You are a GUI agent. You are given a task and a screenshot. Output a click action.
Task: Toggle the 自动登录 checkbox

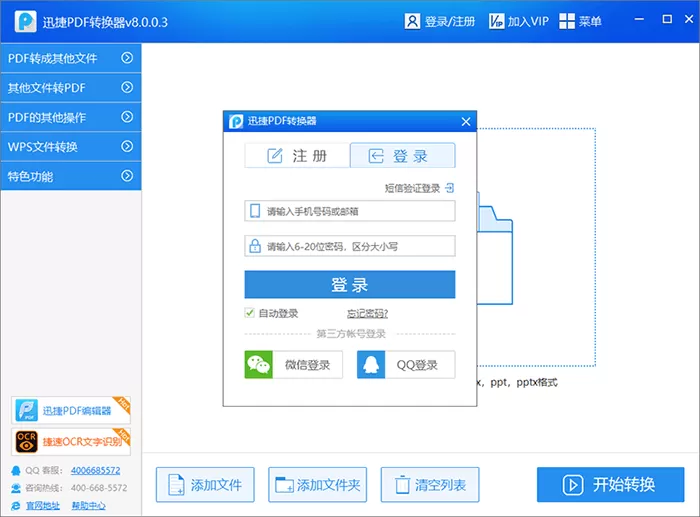pyautogui.click(x=250, y=313)
